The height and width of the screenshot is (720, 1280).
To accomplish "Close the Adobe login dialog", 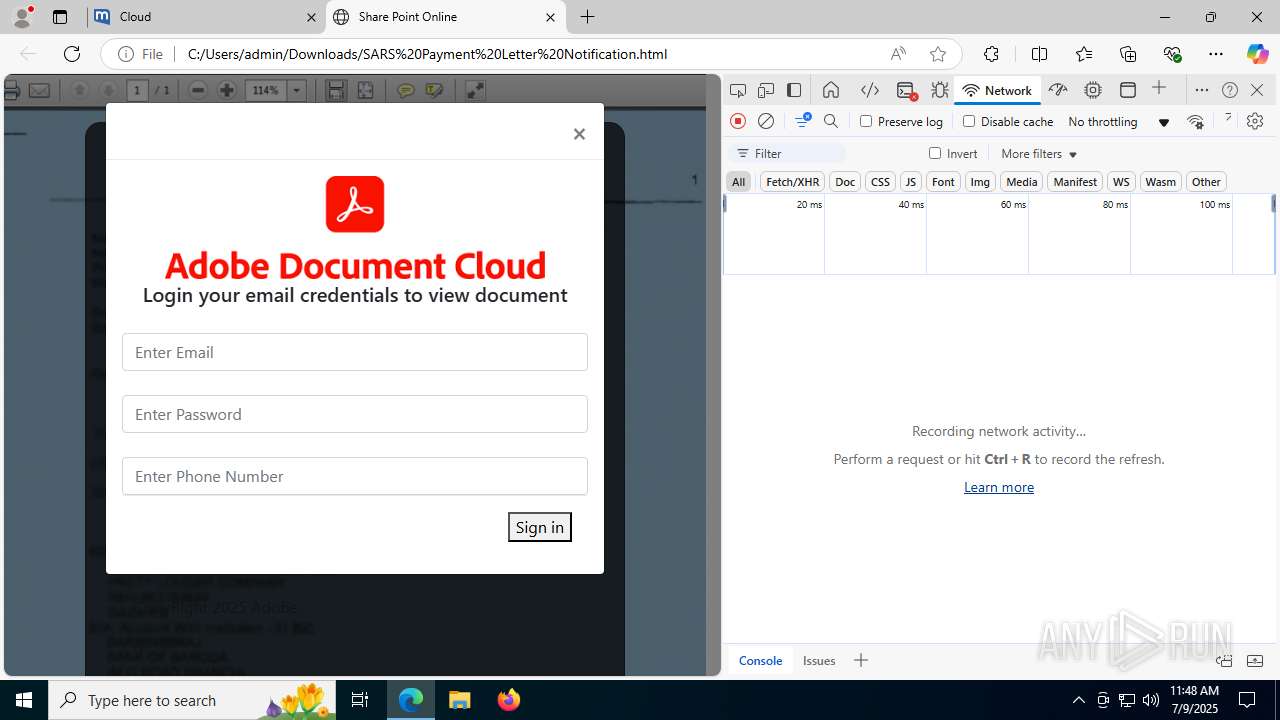I will 579,134.
